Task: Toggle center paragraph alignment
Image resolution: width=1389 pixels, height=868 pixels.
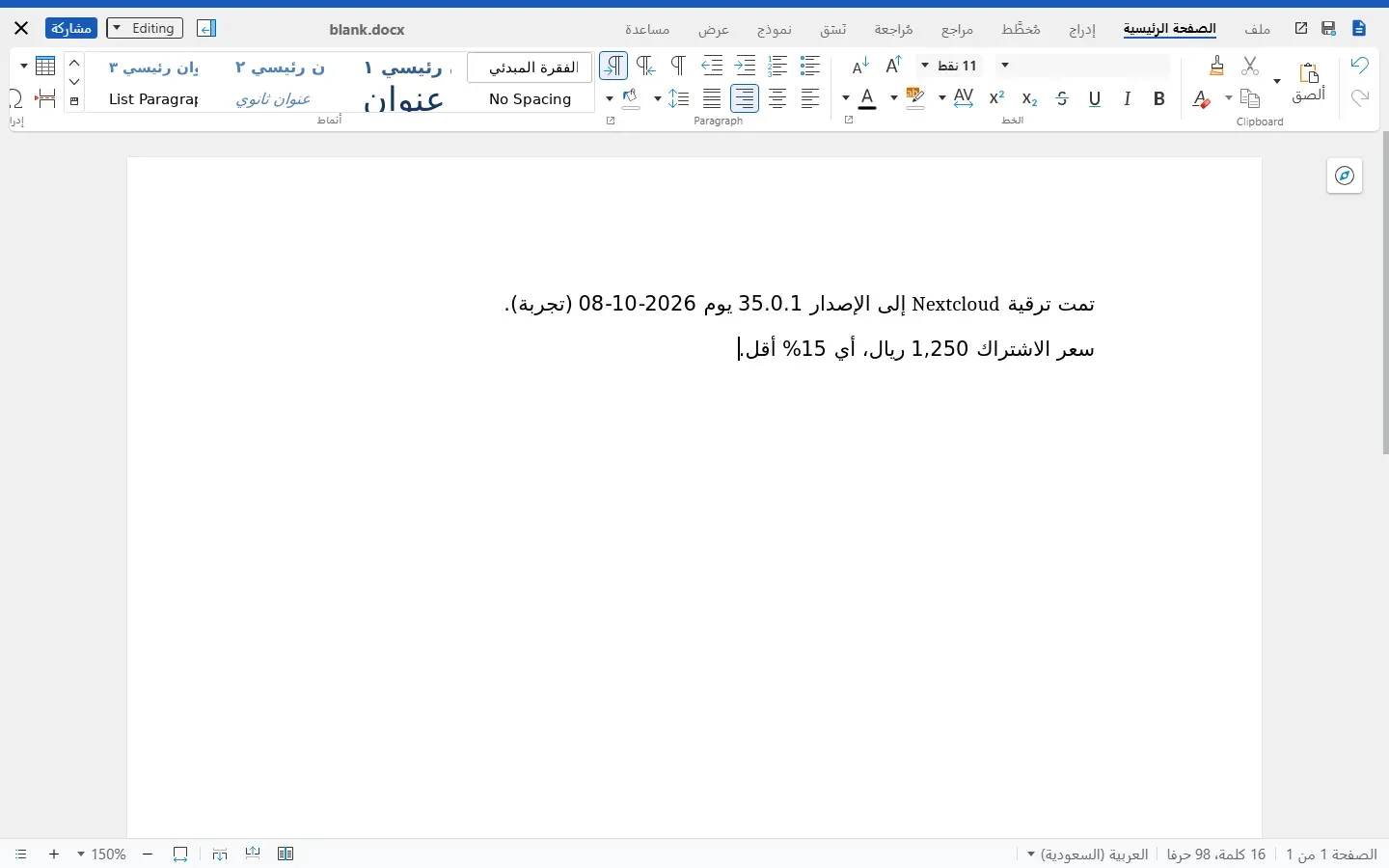Action: click(777, 98)
